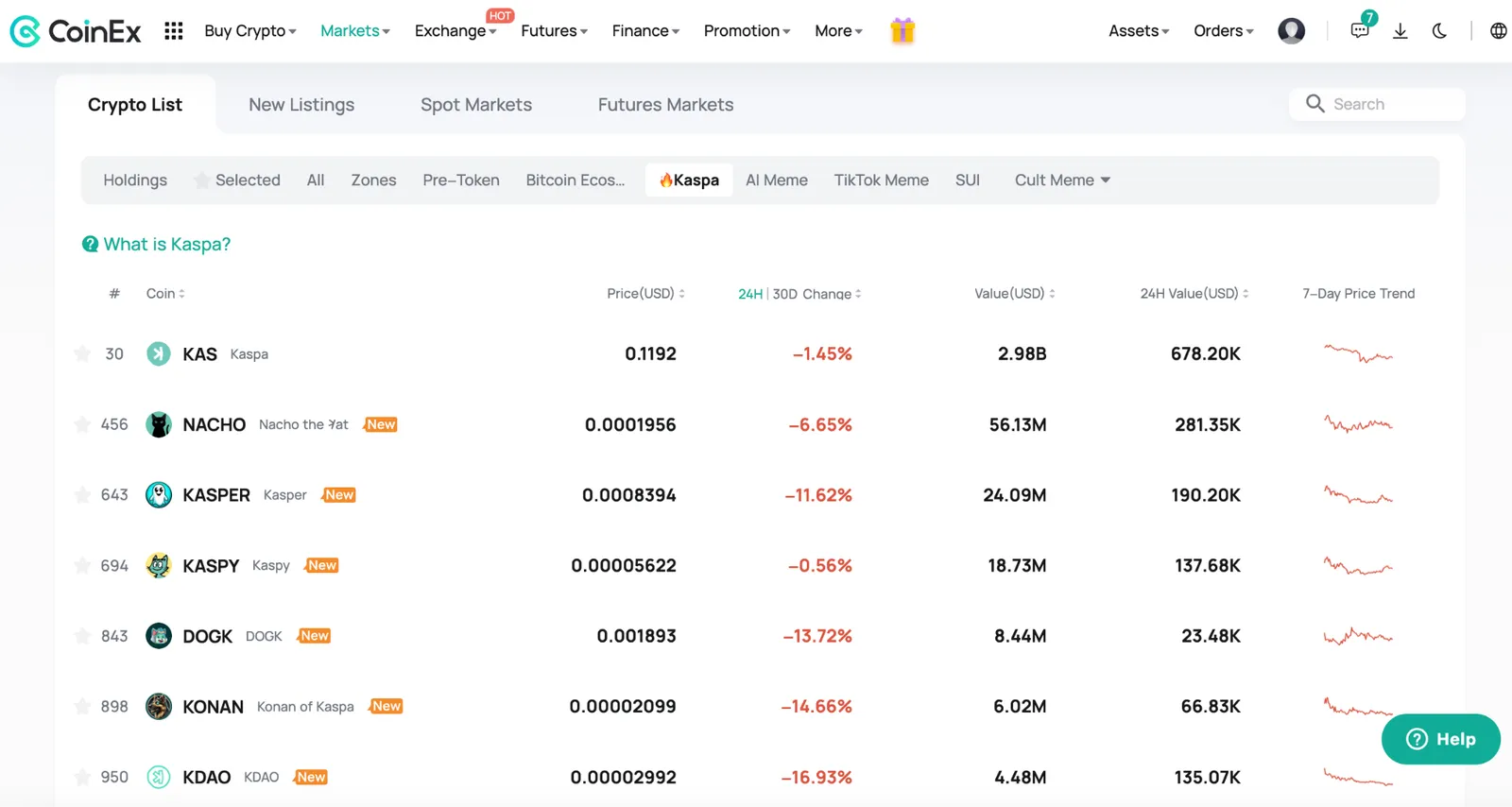Expand the More dropdown

pyautogui.click(x=838, y=31)
